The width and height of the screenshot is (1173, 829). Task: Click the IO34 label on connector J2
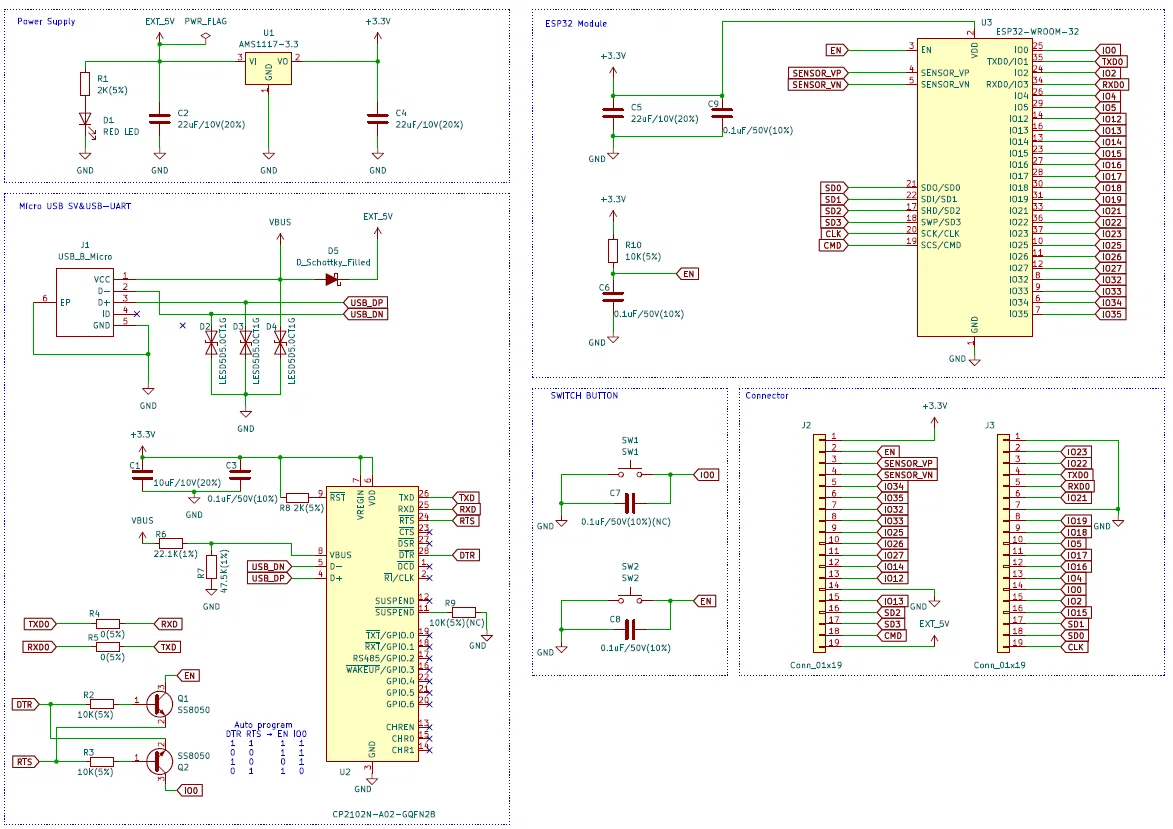(893, 486)
